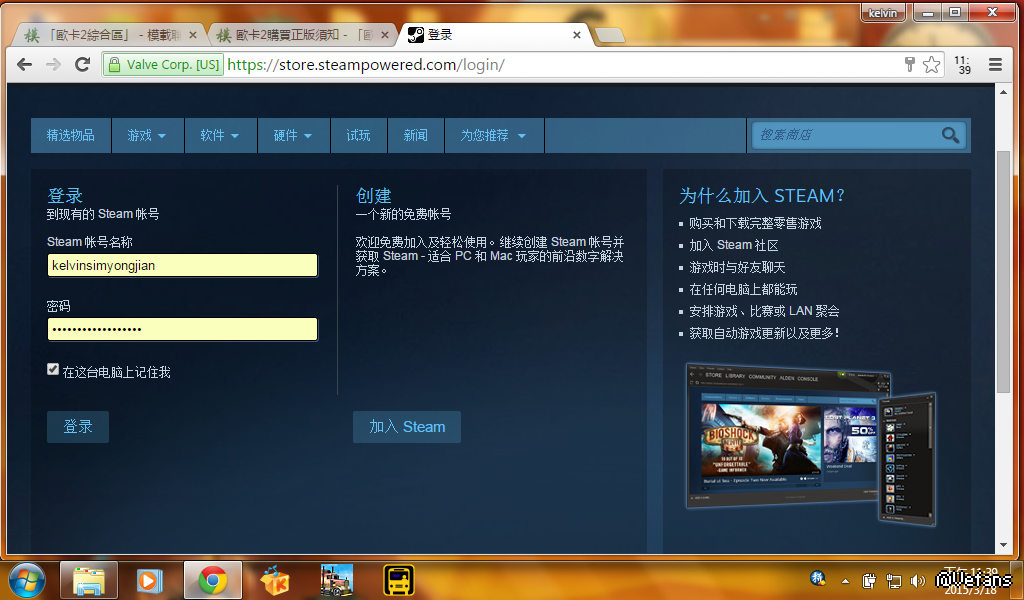Bookmark this page with the star icon
Viewport: 1024px width, 600px height.
[x=931, y=64]
